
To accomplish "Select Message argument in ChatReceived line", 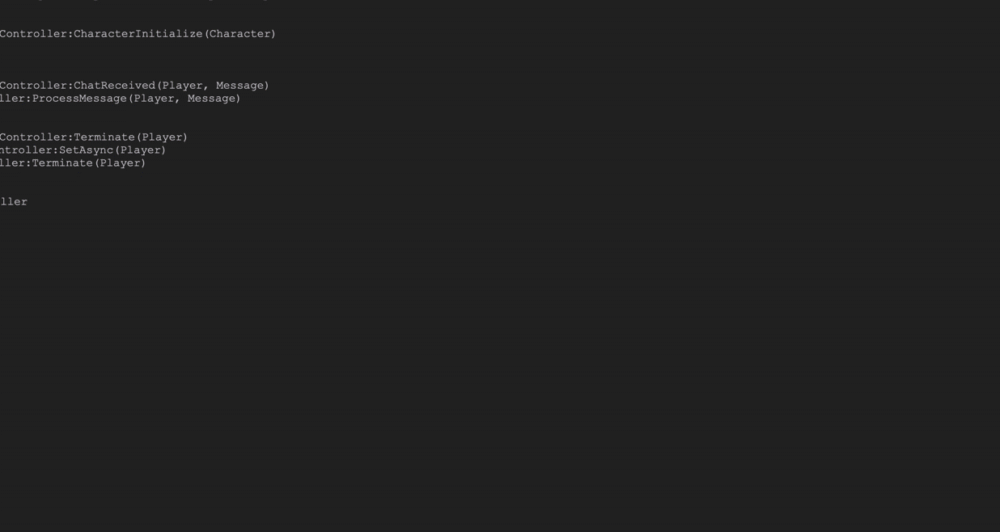I will [240, 85].
